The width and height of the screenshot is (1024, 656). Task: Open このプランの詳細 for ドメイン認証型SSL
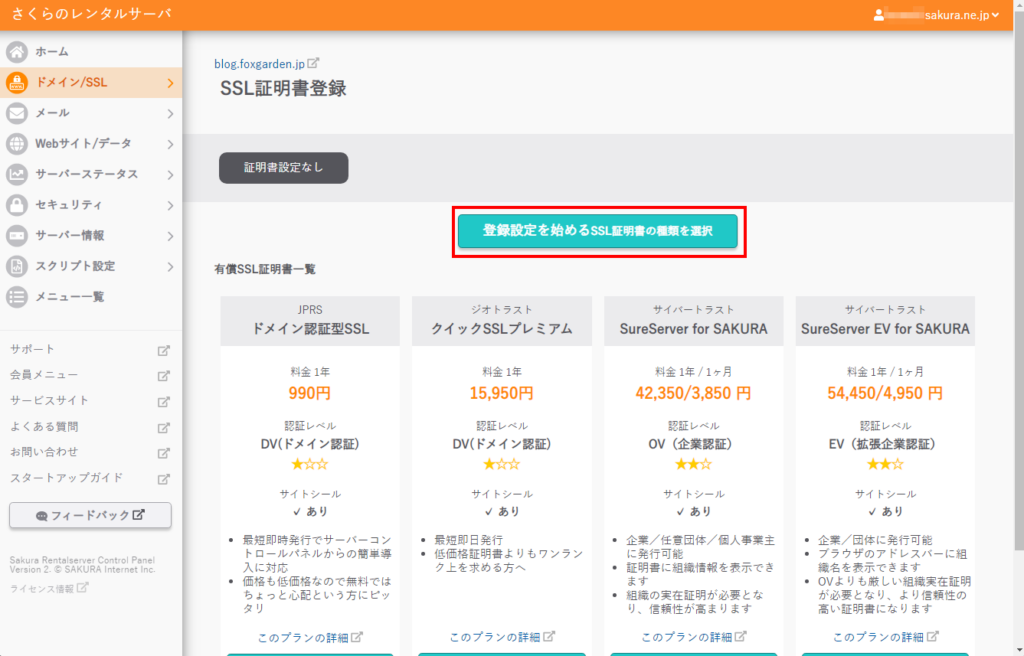click(310, 637)
